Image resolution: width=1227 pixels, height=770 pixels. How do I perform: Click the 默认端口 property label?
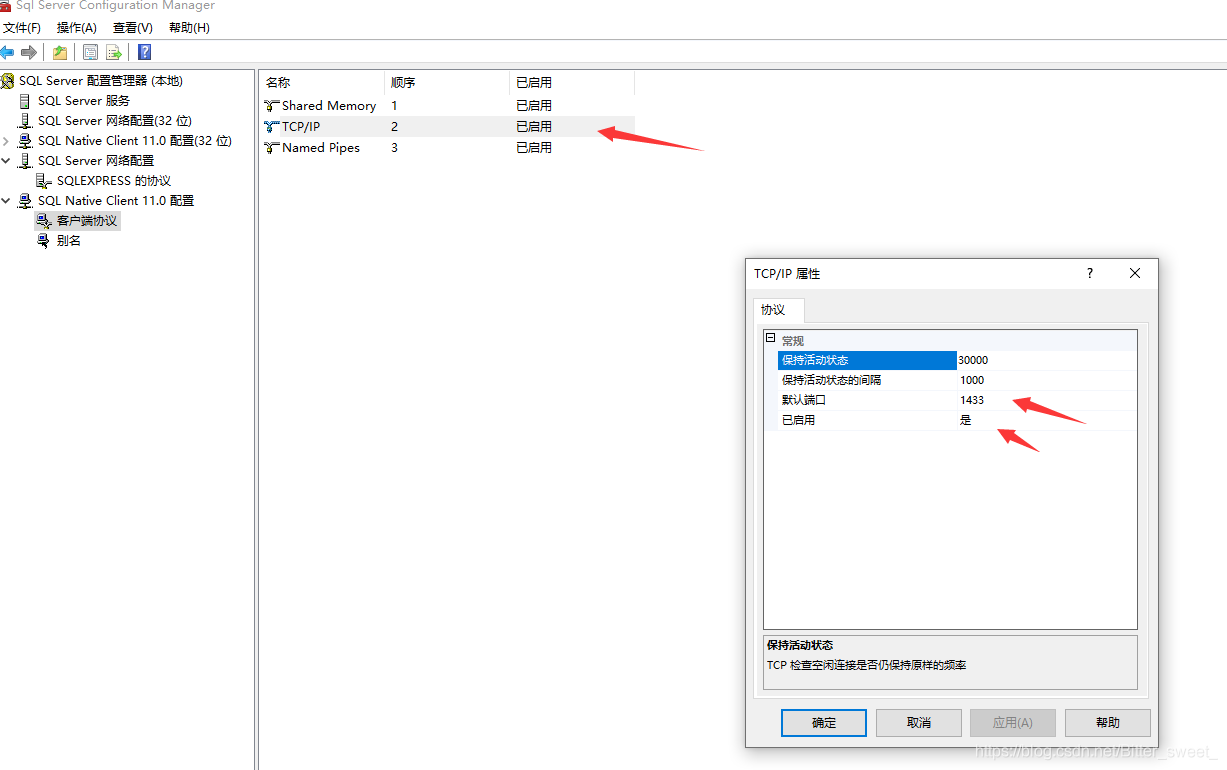click(867, 400)
